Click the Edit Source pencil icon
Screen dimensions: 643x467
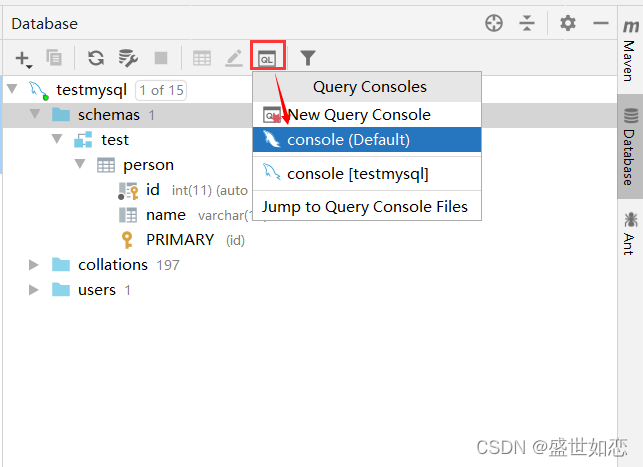pos(234,58)
